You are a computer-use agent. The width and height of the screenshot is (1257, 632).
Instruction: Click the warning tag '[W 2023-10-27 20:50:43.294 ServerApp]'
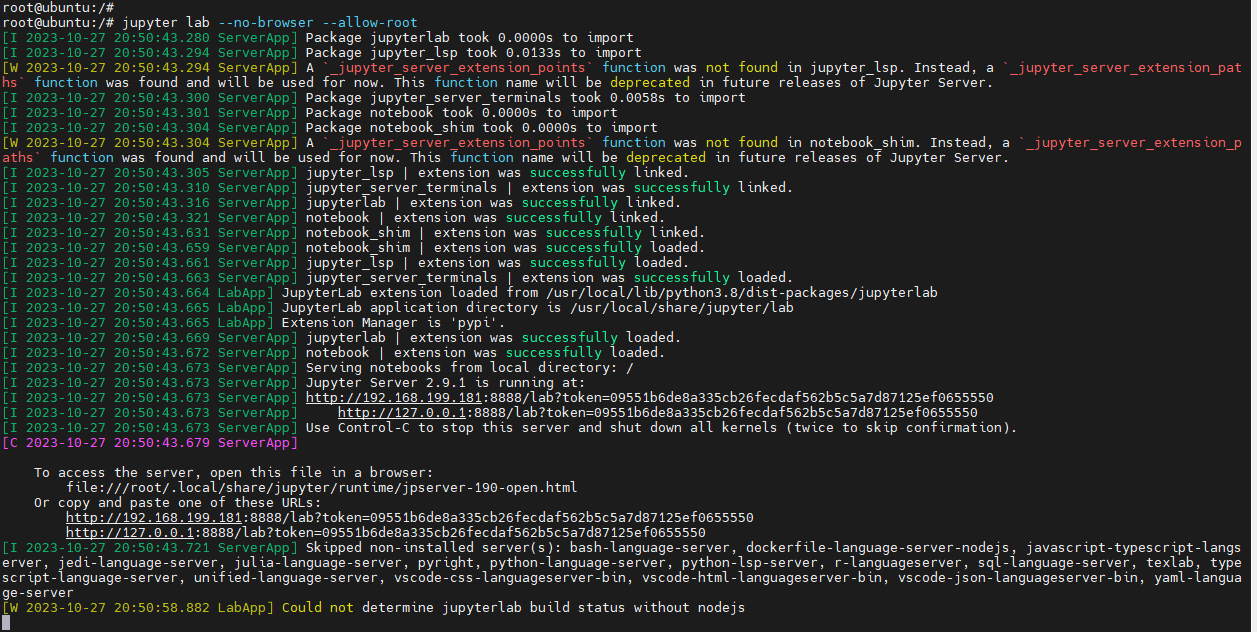(x=149, y=67)
